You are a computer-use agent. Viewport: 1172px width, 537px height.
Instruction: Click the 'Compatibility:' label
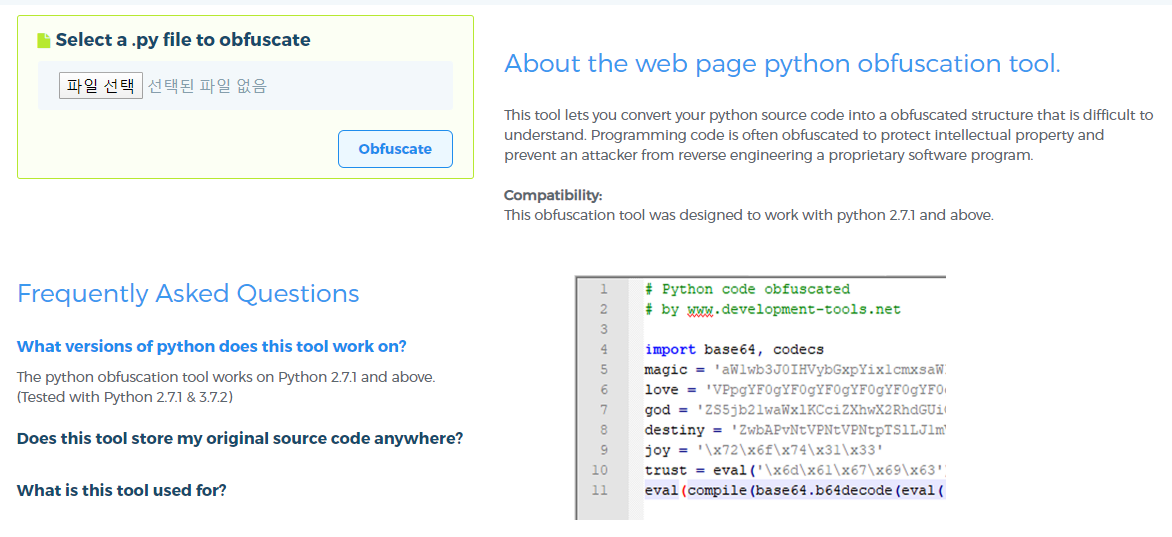553,196
